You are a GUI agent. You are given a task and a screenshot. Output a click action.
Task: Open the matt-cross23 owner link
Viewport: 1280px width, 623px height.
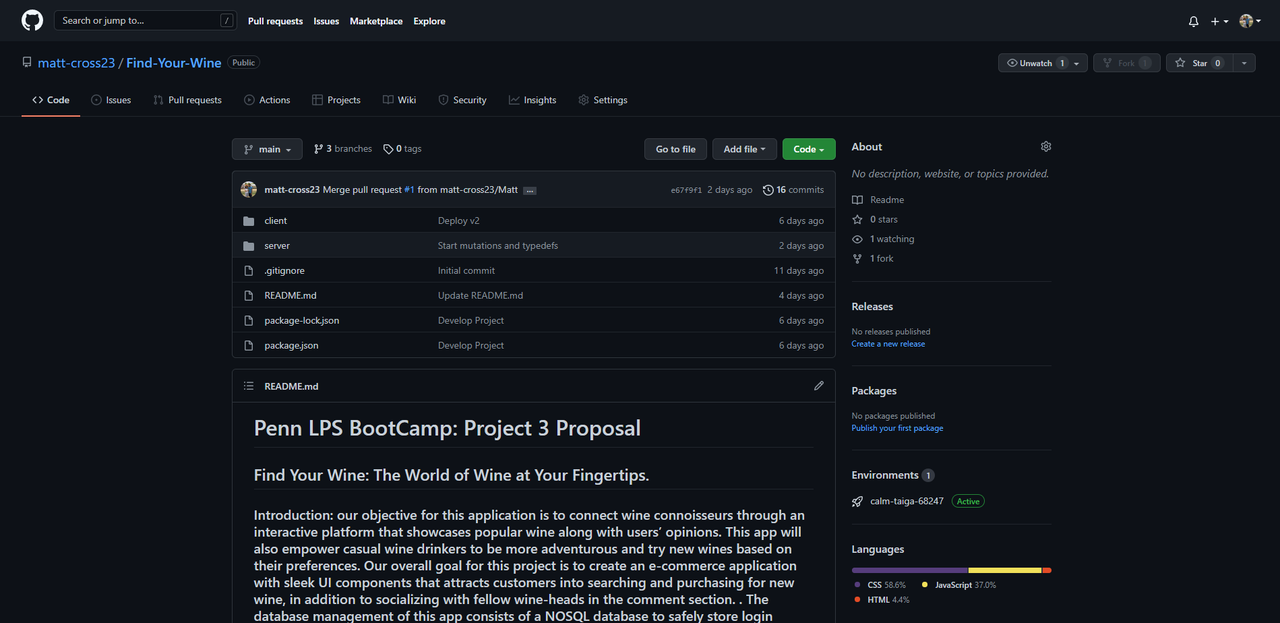tap(76, 63)
